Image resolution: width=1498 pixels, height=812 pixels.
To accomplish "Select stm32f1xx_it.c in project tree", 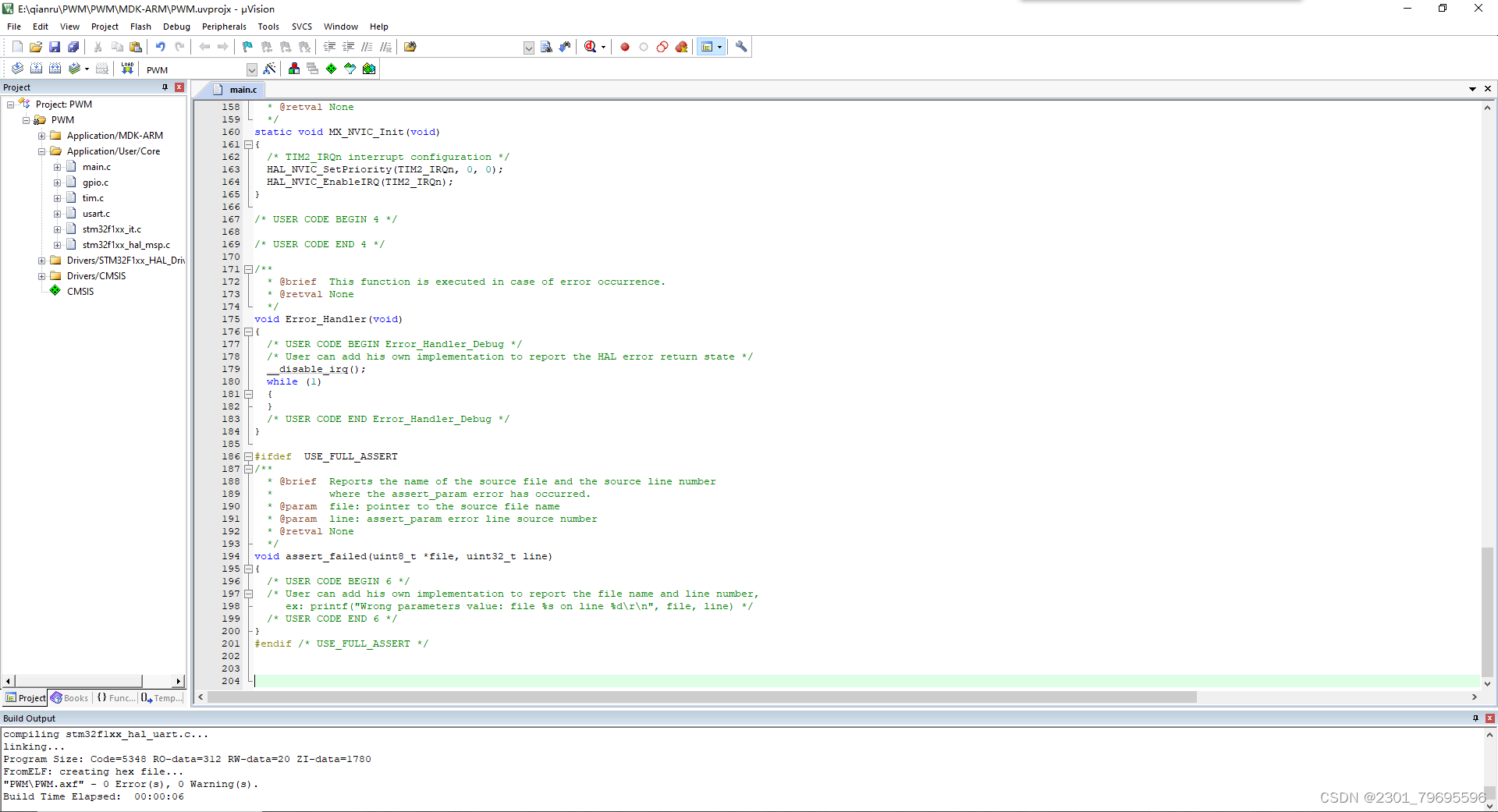I will tap(112, 229).
